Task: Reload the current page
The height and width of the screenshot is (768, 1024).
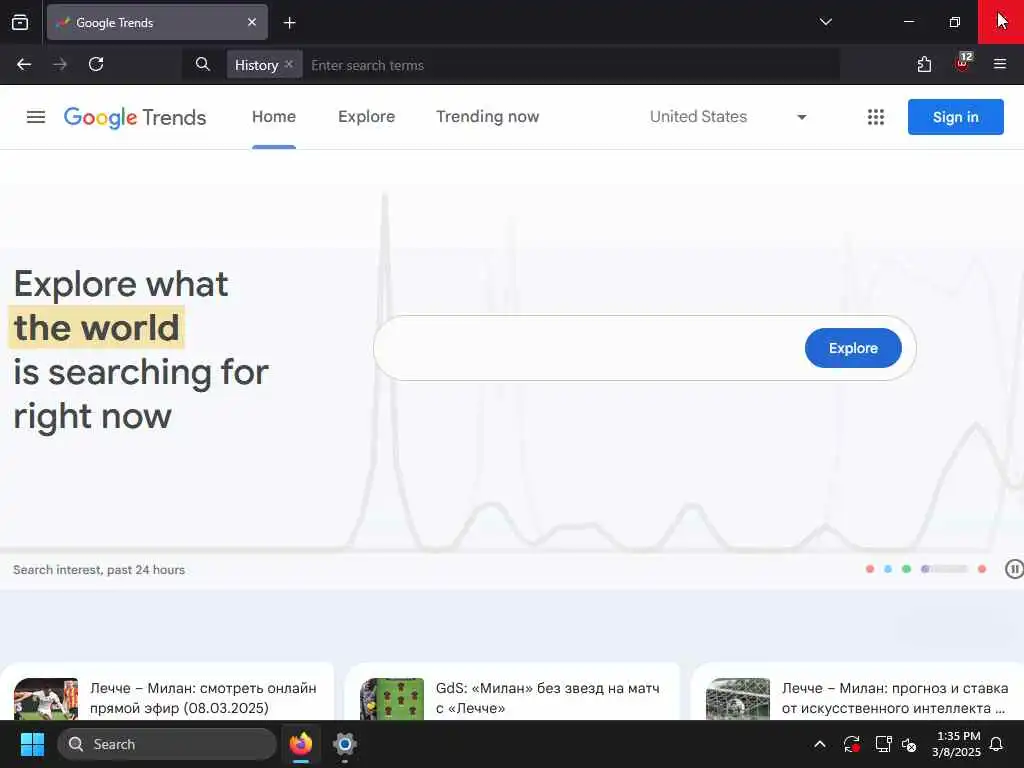Action: [x=96, y=64]
